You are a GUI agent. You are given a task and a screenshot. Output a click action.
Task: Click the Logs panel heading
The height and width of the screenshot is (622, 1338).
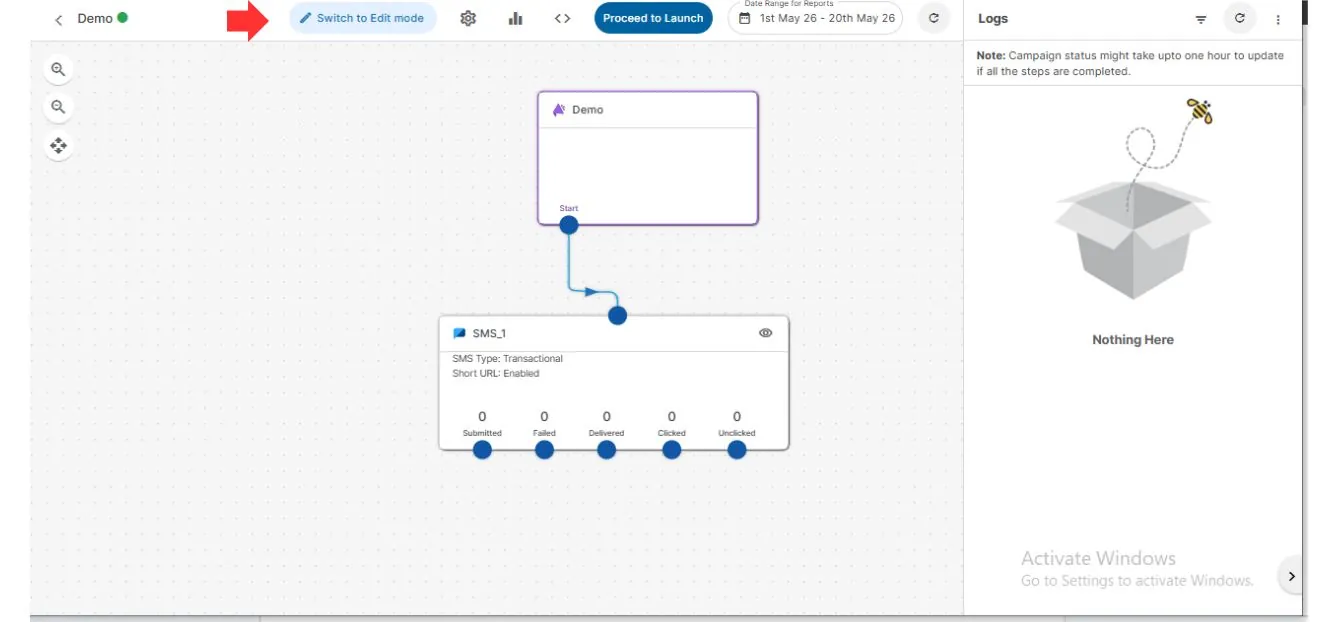tap(993, 19)
